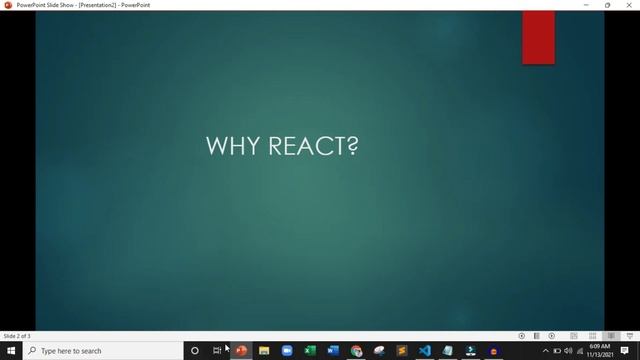Restore down the PowerPoint window

607,5
